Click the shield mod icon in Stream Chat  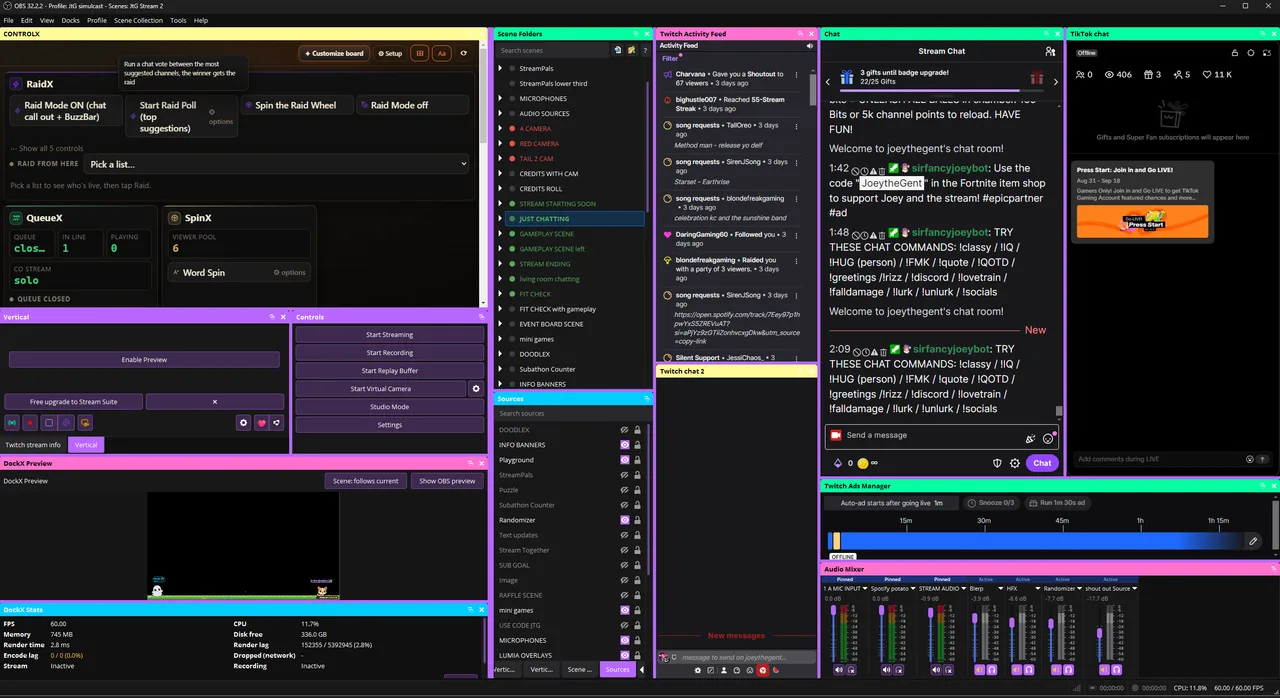997,463
